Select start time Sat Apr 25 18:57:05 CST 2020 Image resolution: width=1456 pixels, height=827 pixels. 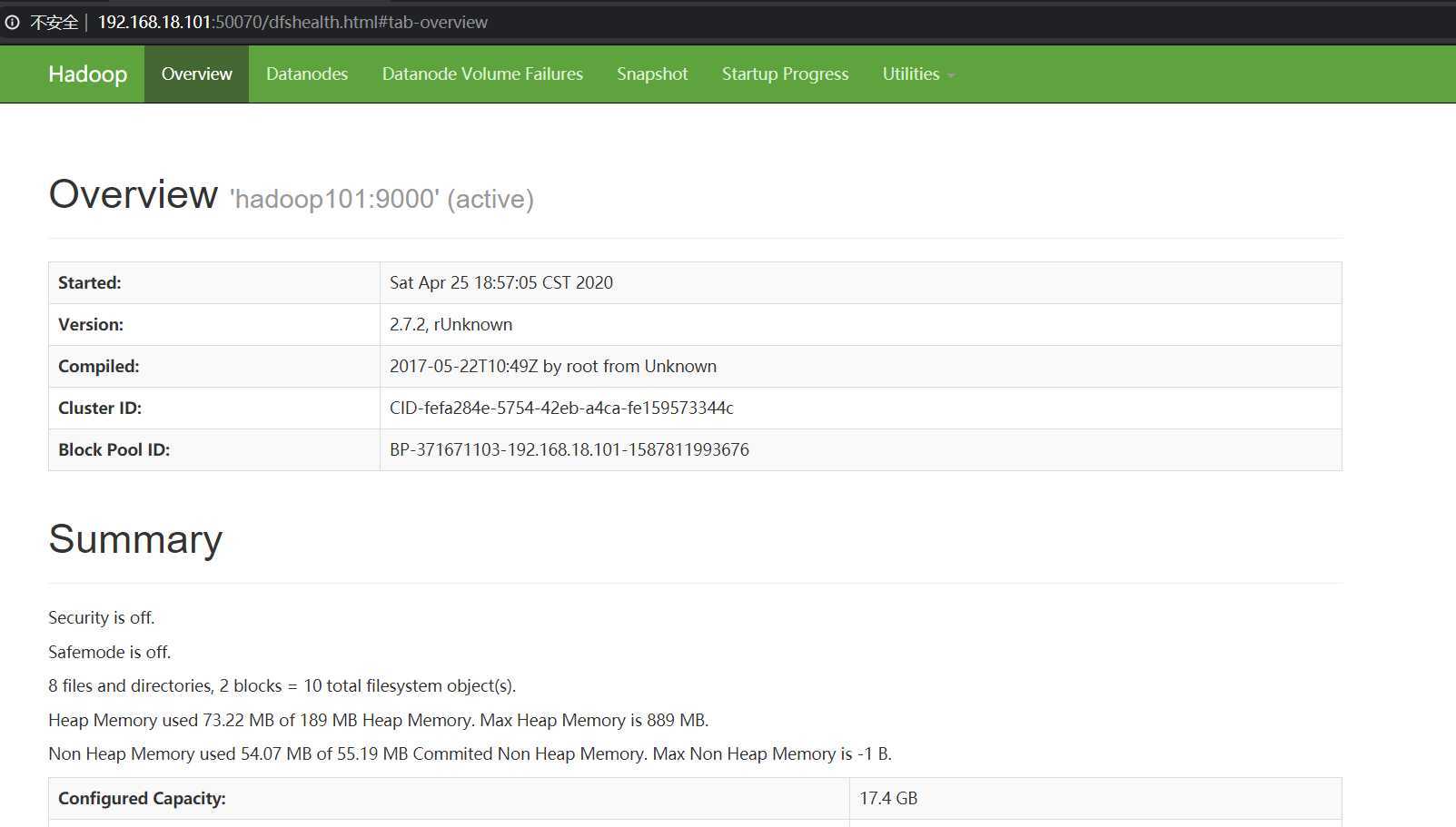tap(501, 282)
